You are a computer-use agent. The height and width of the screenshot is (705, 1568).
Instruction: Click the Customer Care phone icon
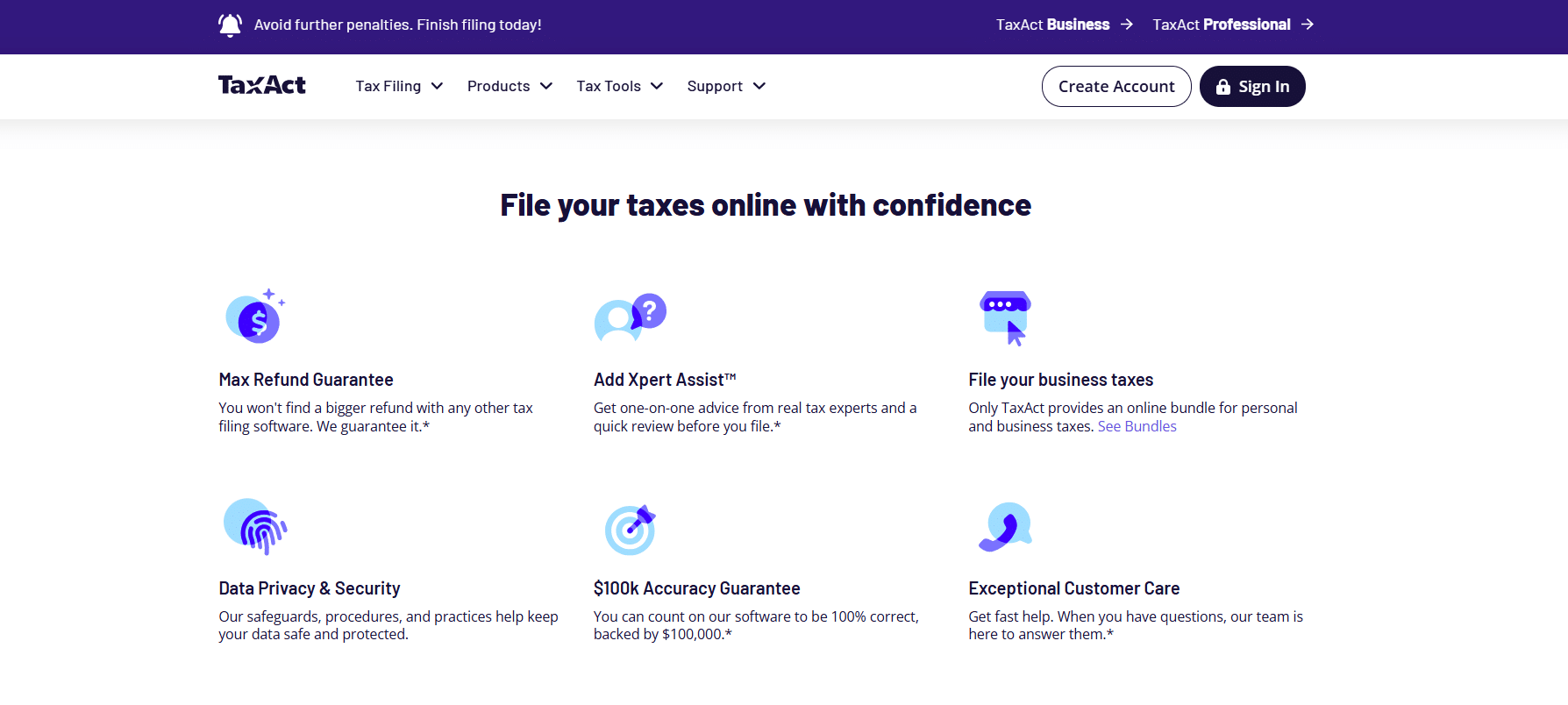pyautogui.click(x=1006, y=526)
